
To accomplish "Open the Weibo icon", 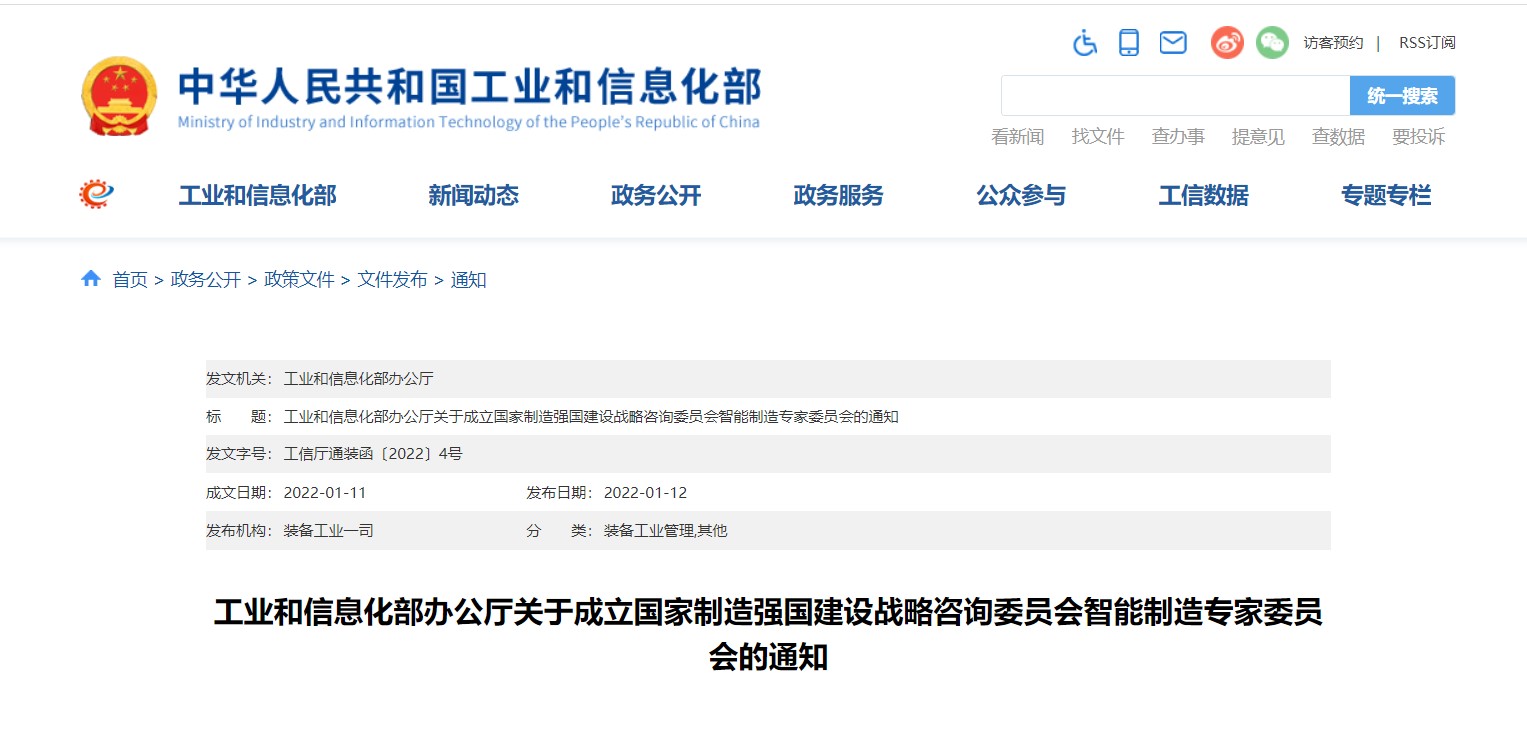I will coord(1227,42).
